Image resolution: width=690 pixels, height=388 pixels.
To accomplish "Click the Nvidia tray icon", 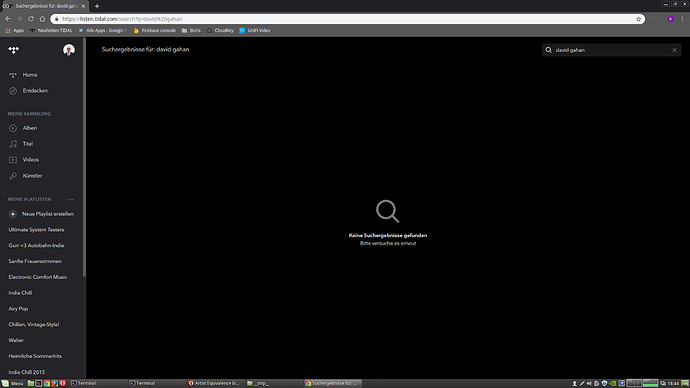I will click(x=612, y=383).
